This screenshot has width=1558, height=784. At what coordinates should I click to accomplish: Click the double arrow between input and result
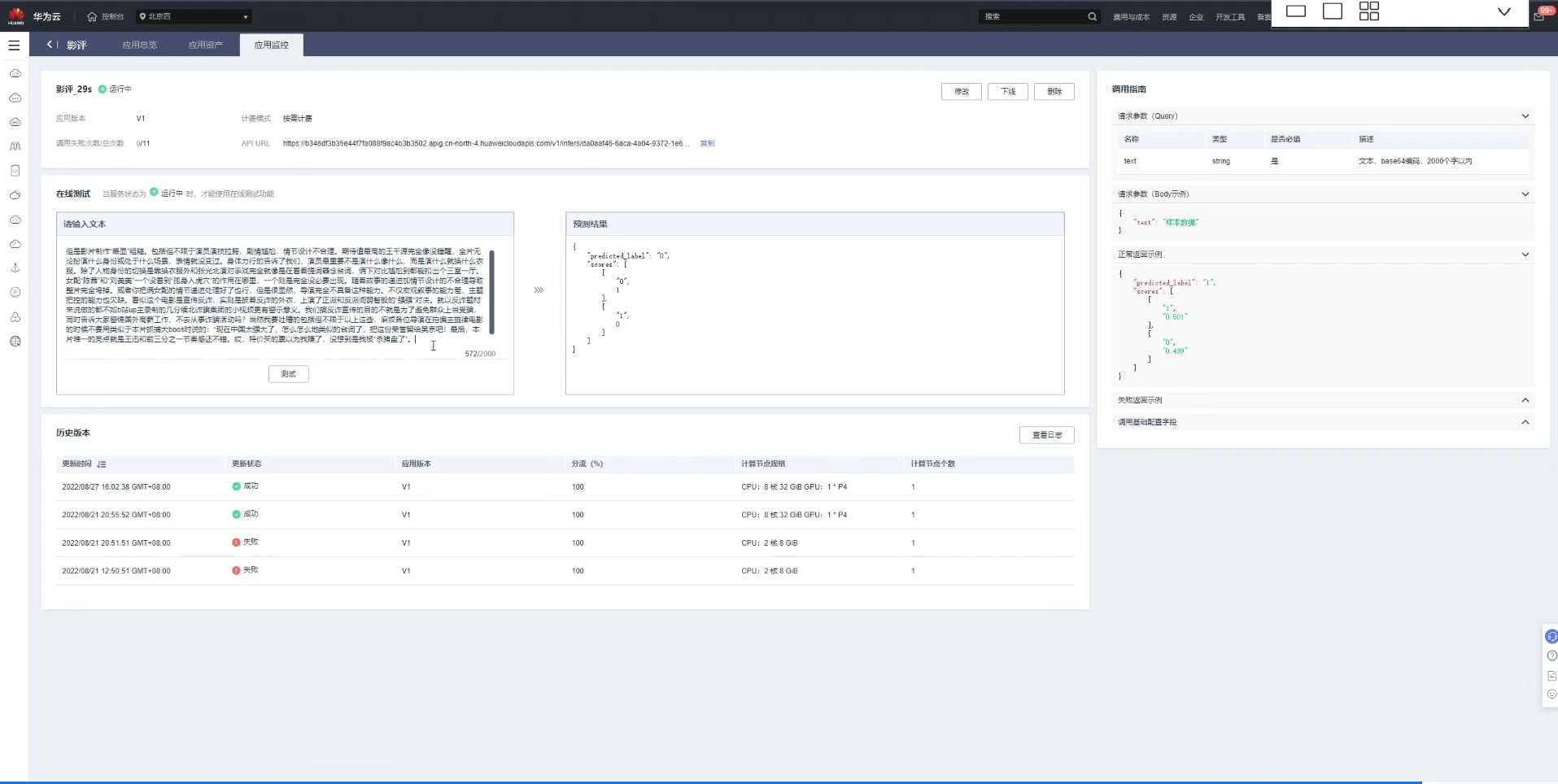[539, 290]
